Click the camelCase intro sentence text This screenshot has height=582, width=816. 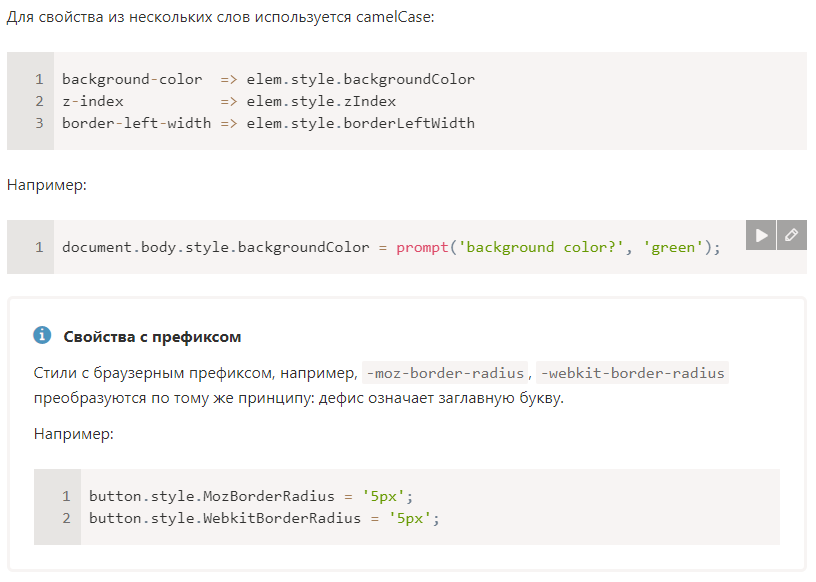click(221, 17)
